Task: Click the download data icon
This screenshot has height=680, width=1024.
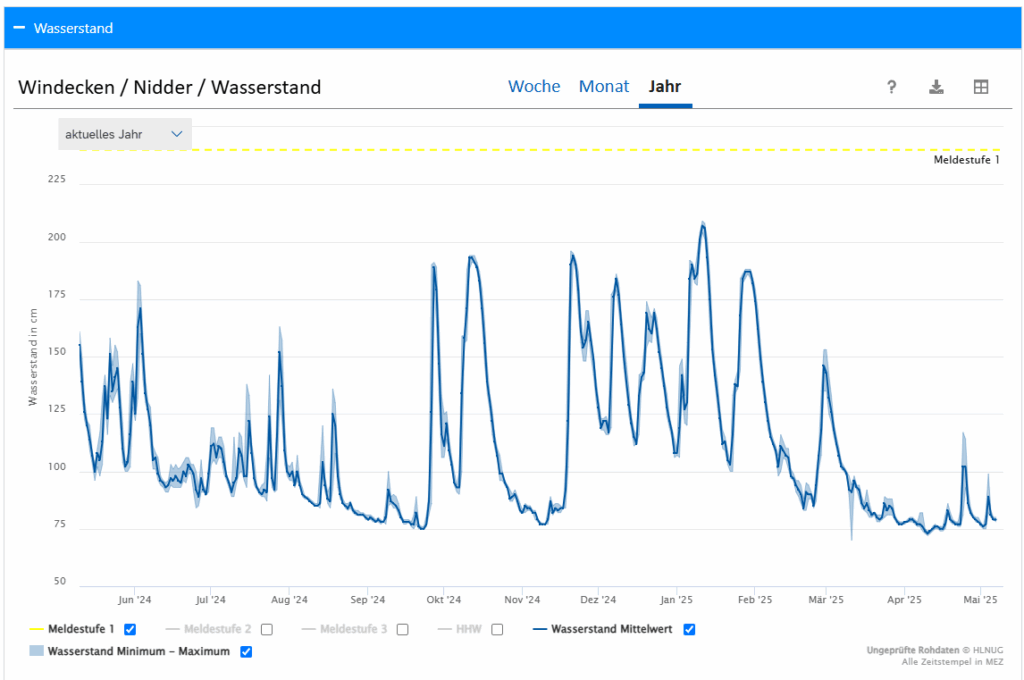Action: click(x=936, y=87)
